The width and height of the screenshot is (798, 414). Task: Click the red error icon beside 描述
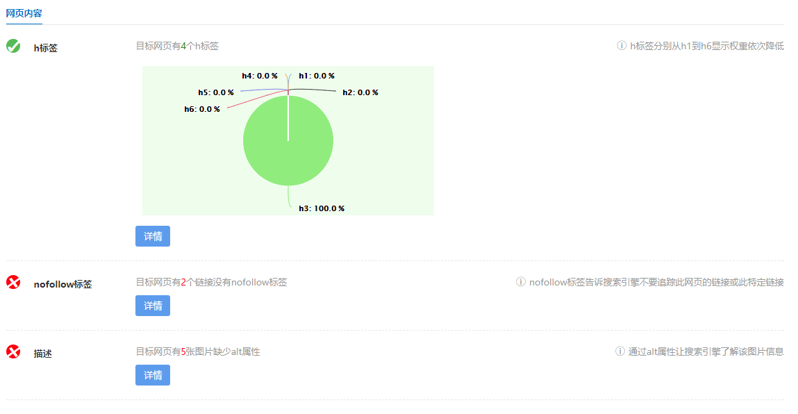click(x=13, y=352)
